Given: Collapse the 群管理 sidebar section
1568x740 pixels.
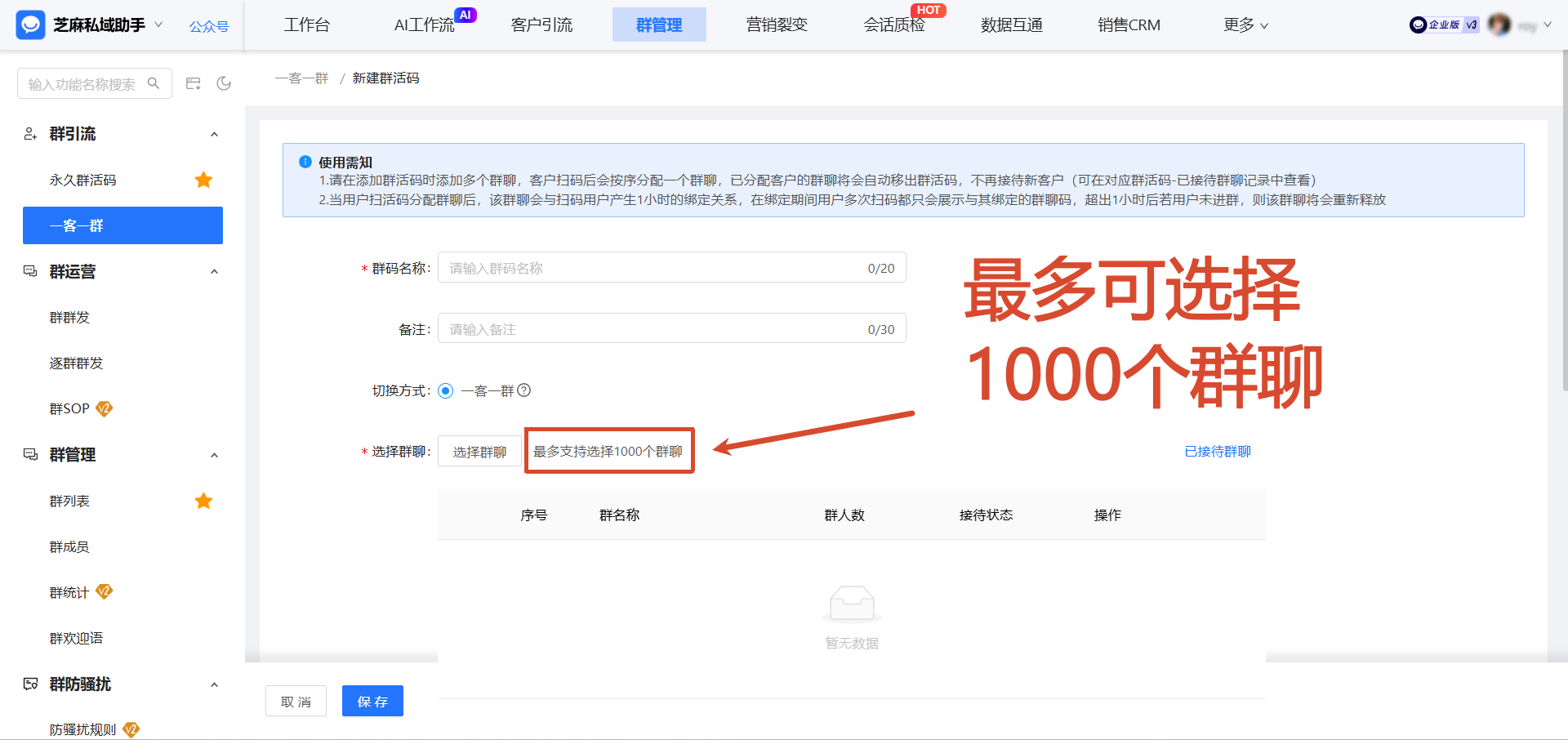Looking at the screenshot, I should tap(214, 455).
